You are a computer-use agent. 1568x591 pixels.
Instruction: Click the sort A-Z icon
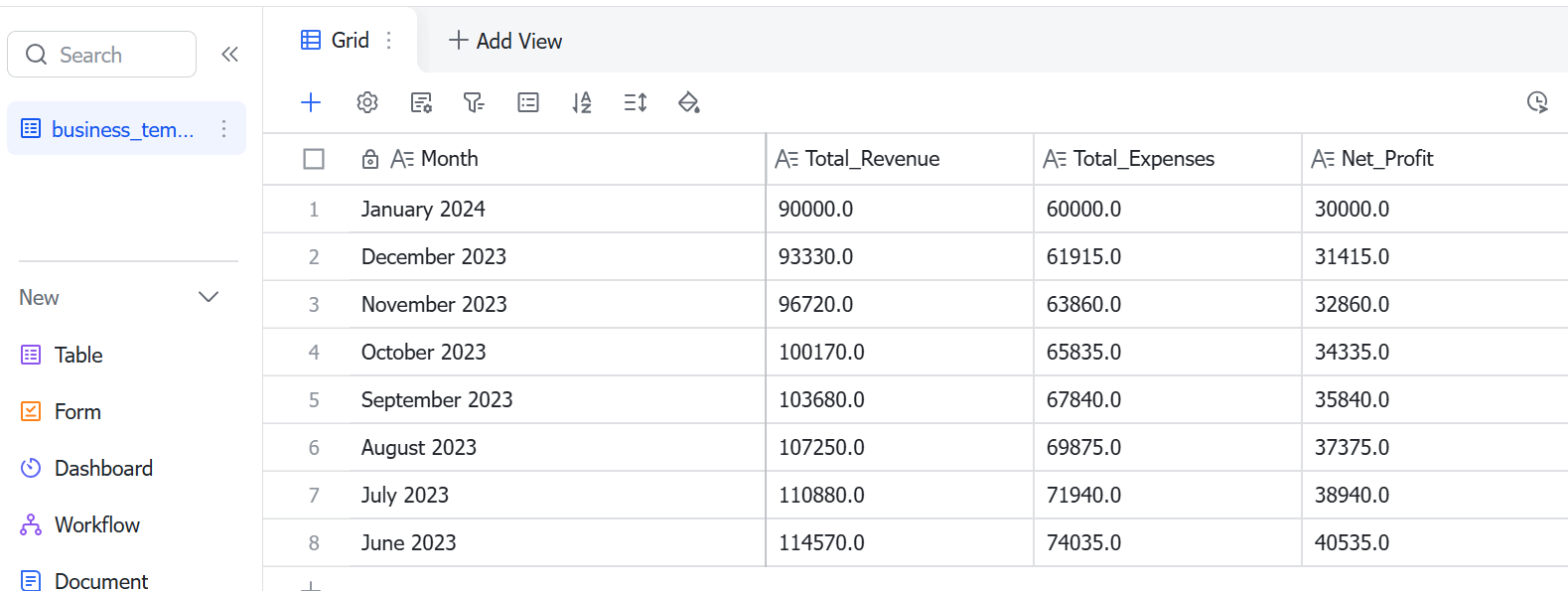582,102
